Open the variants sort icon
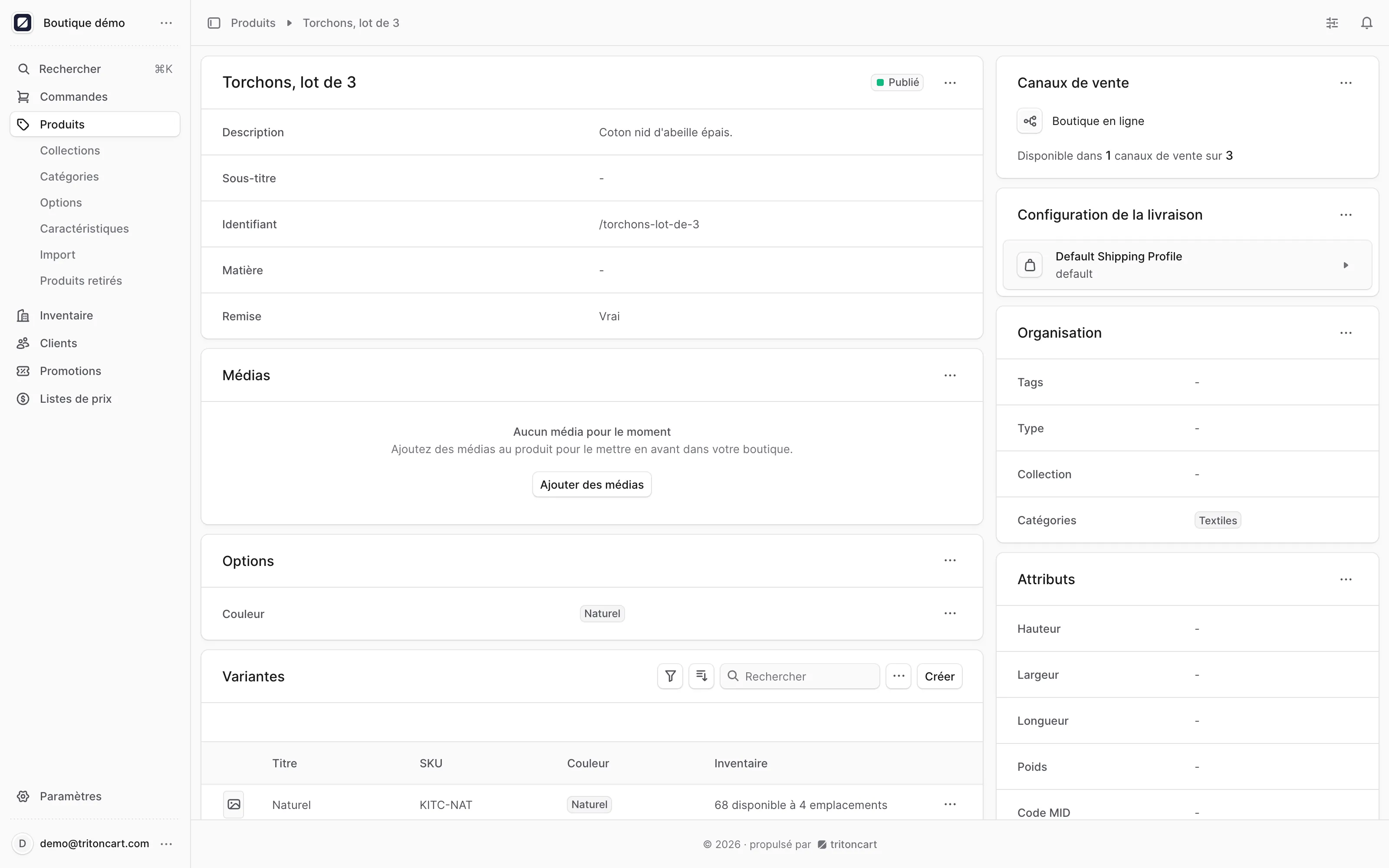The image size is (1389, 868). point(701,676)
